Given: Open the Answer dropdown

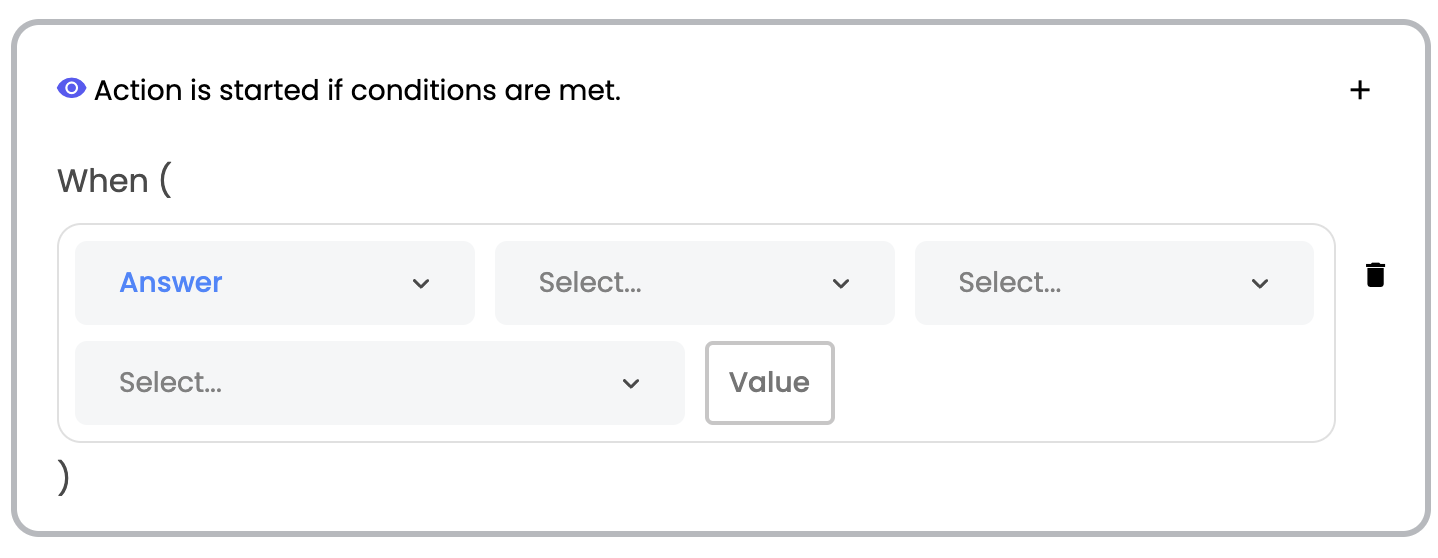Looking at the screenshot, I should pos(275,283).
